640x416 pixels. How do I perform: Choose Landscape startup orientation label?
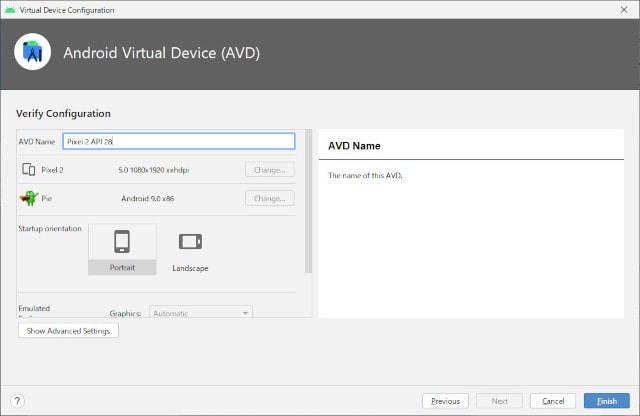pyautogui.click(x=190, y=268)
